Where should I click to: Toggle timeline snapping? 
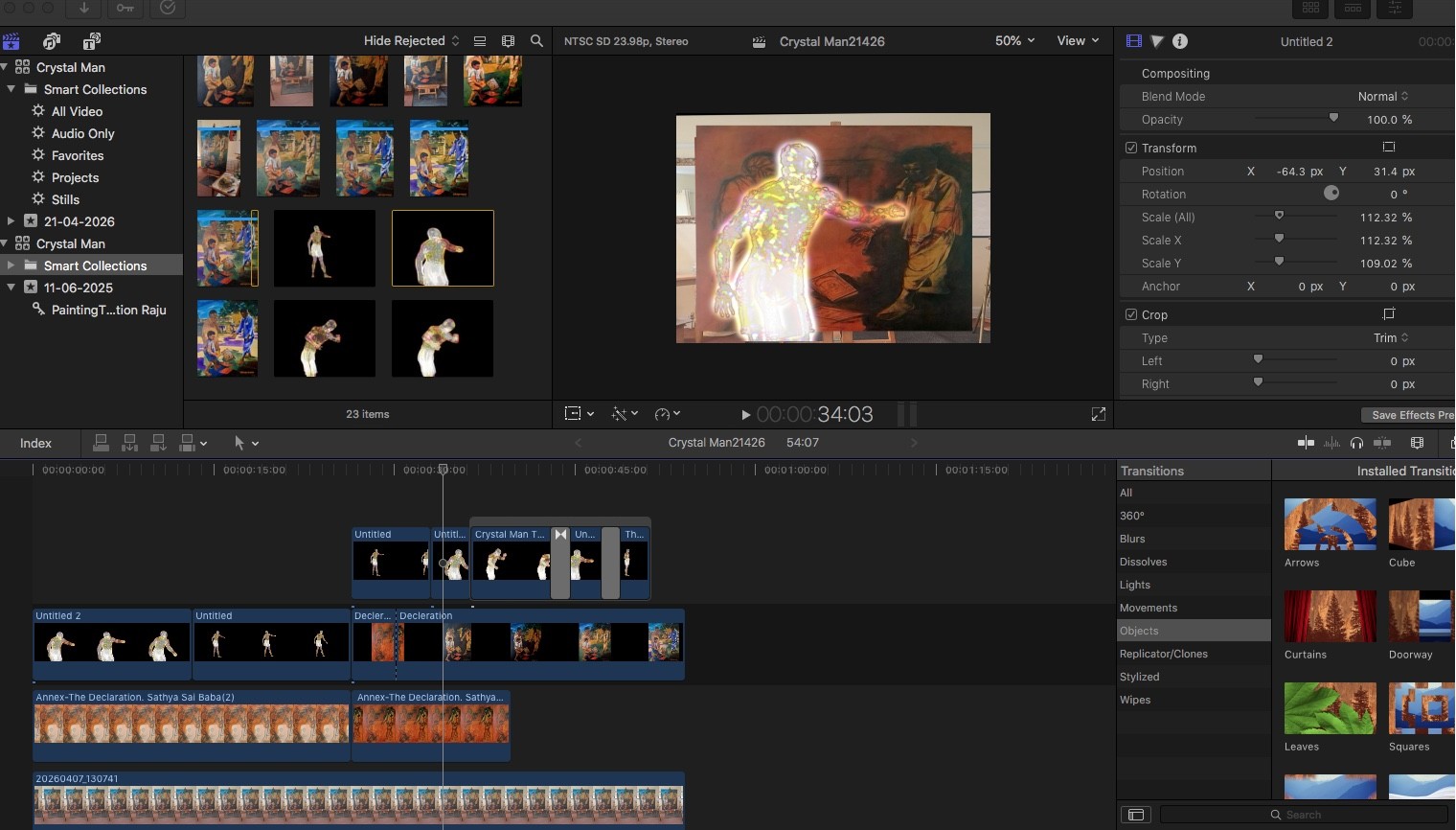(x=1382, y=443)
